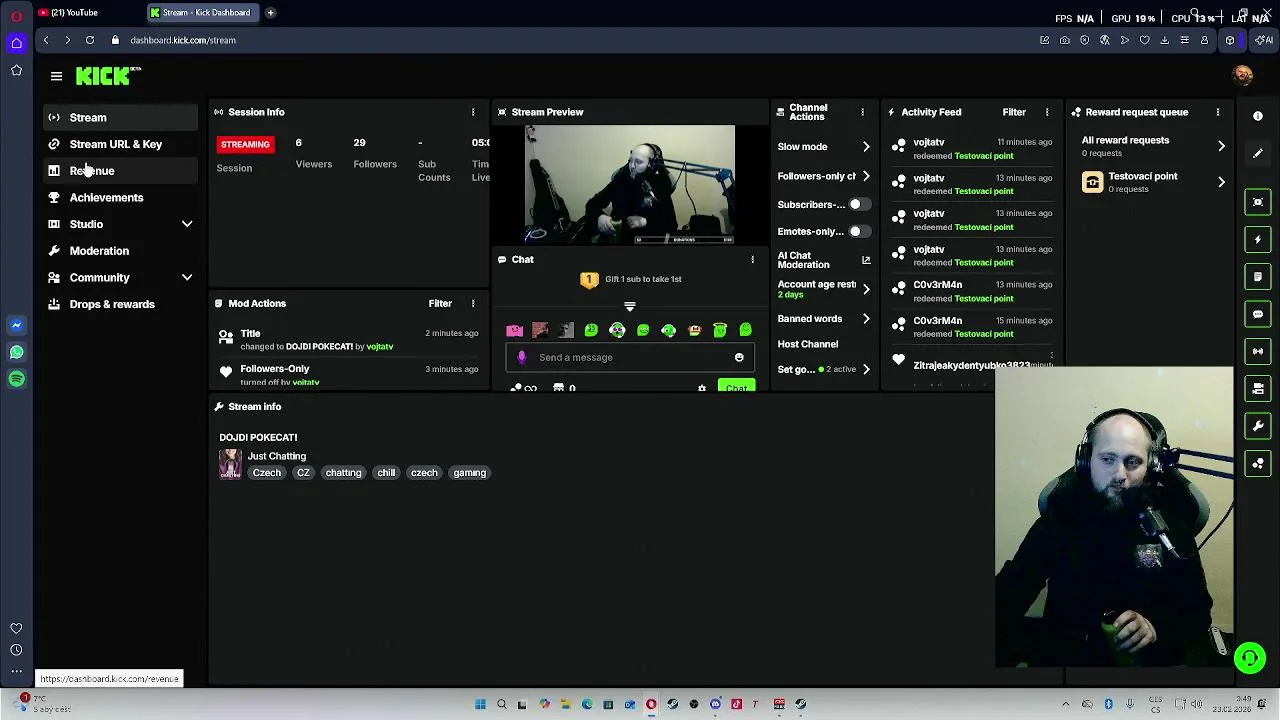The height and width of the screenshot is (720, 1280).
Task: Go back in browser history
Action: coord(45,40)
